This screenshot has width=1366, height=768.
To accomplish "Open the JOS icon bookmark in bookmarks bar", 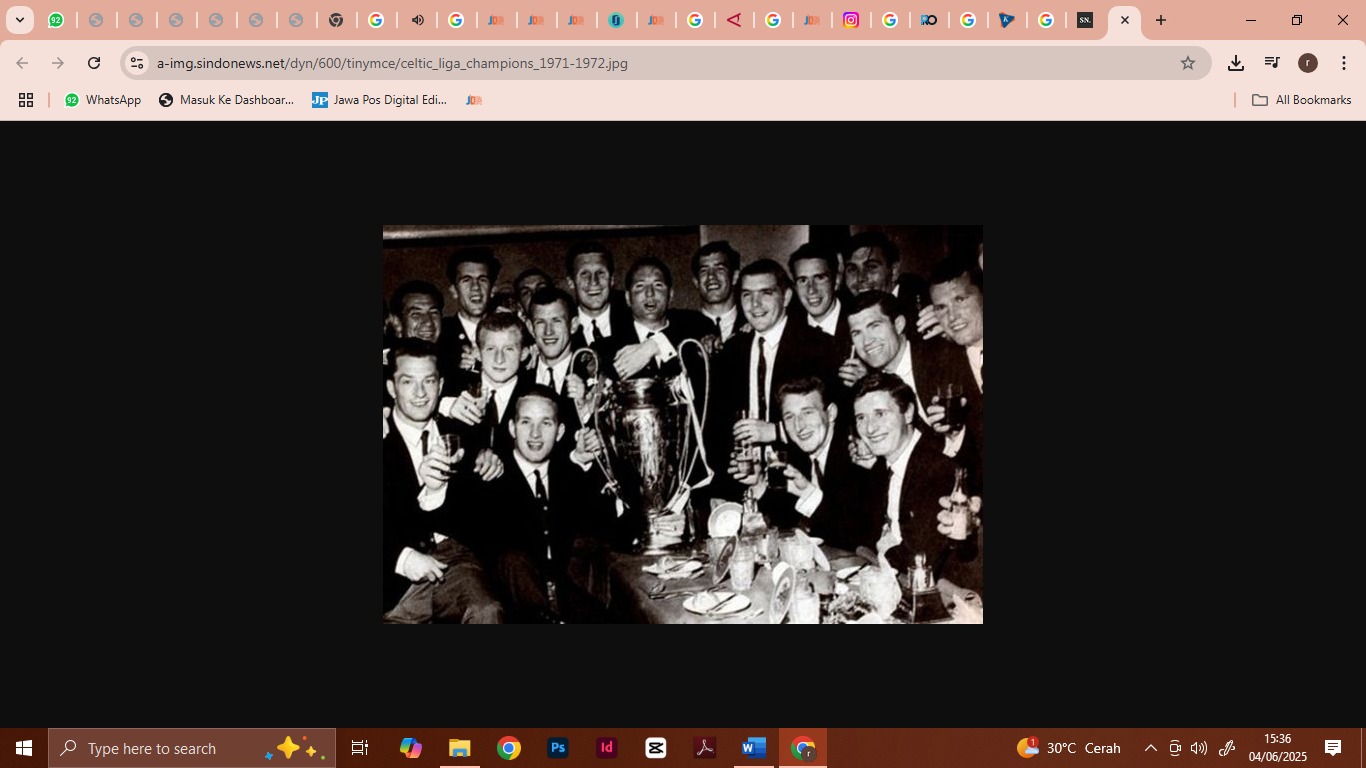I will pos(474,100).
